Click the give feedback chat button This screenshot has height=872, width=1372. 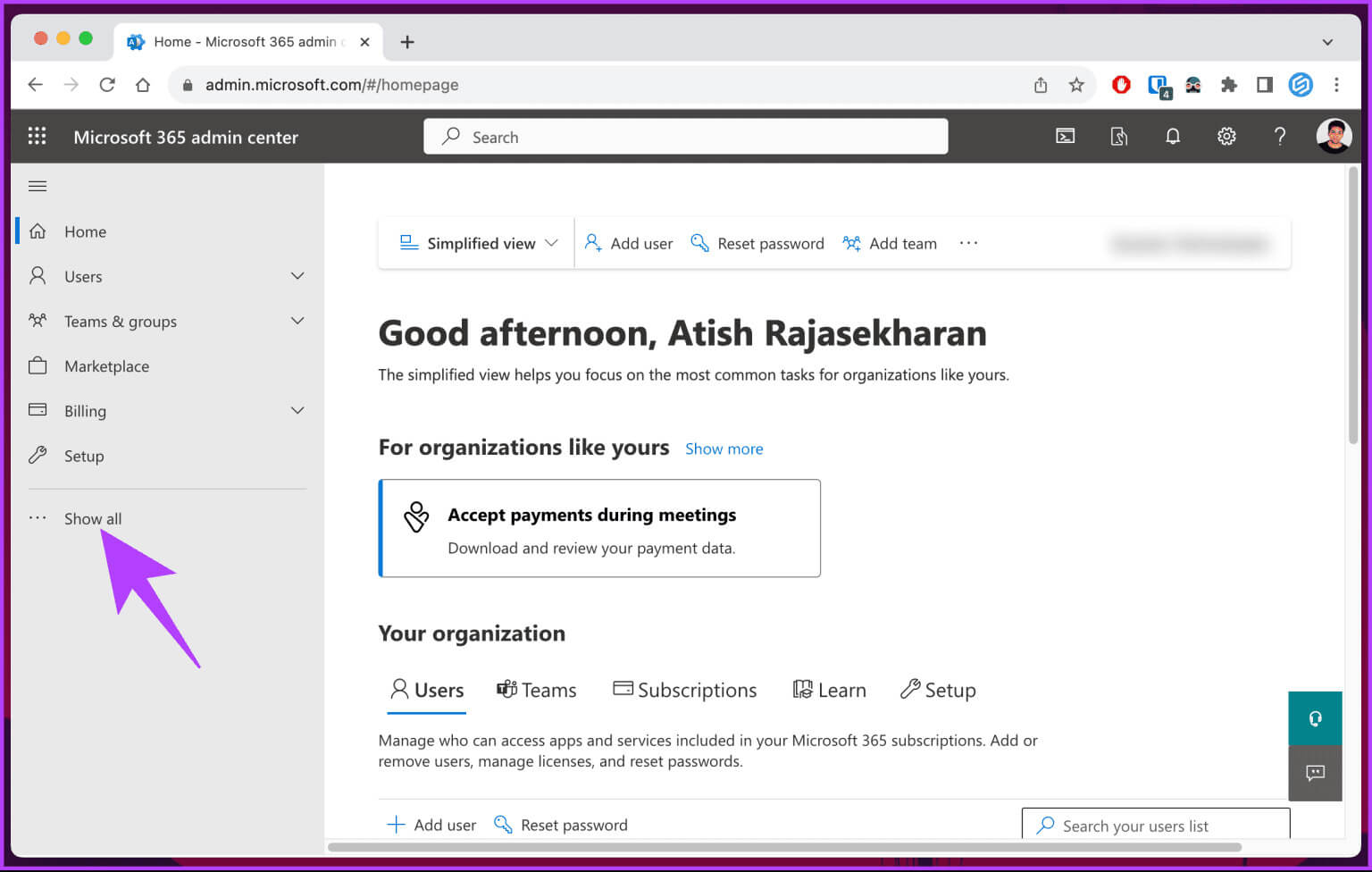[1315, 773]
